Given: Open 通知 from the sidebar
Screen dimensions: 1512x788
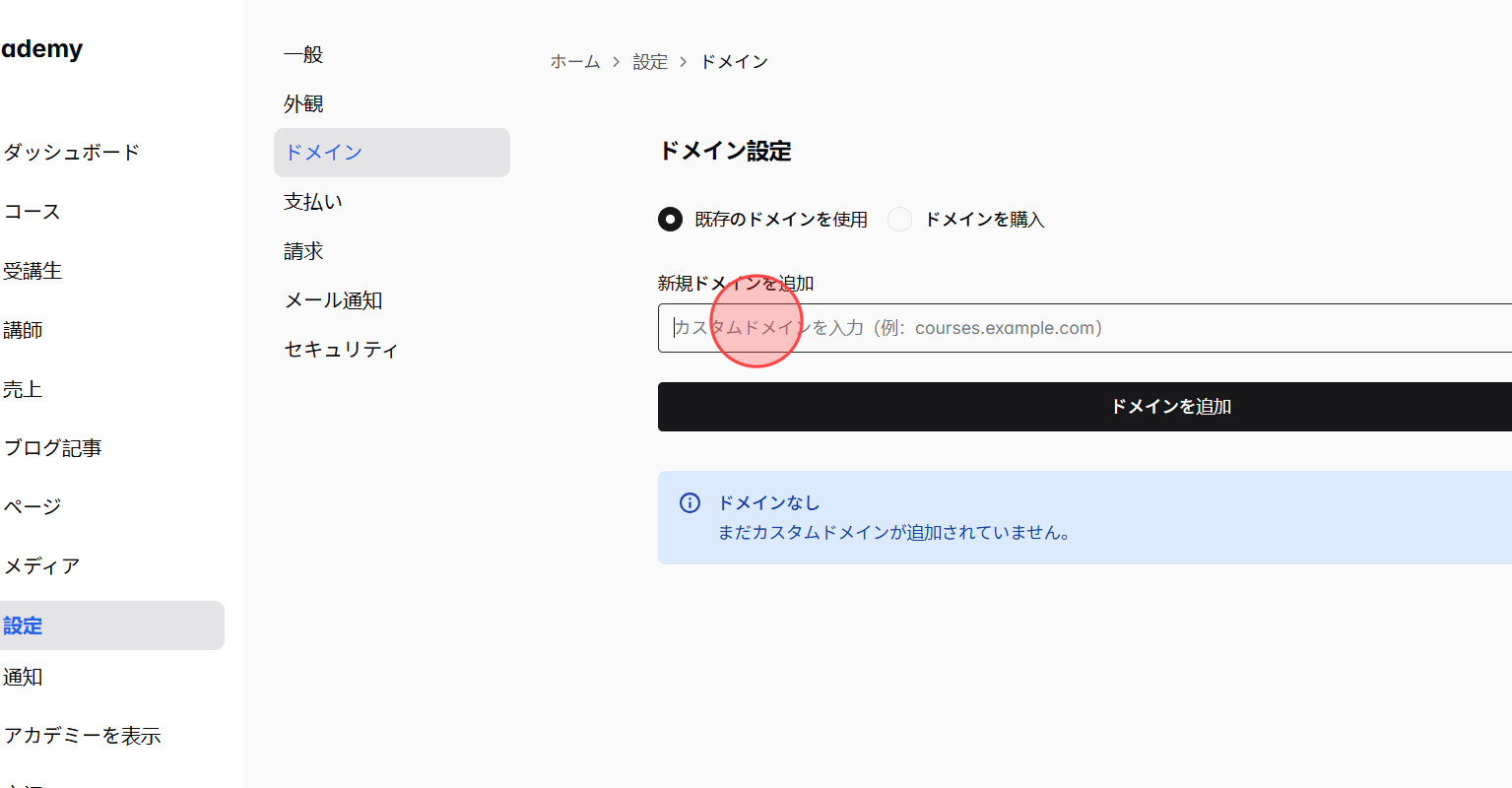Looking at the screenshot, I should click(22, 677).
